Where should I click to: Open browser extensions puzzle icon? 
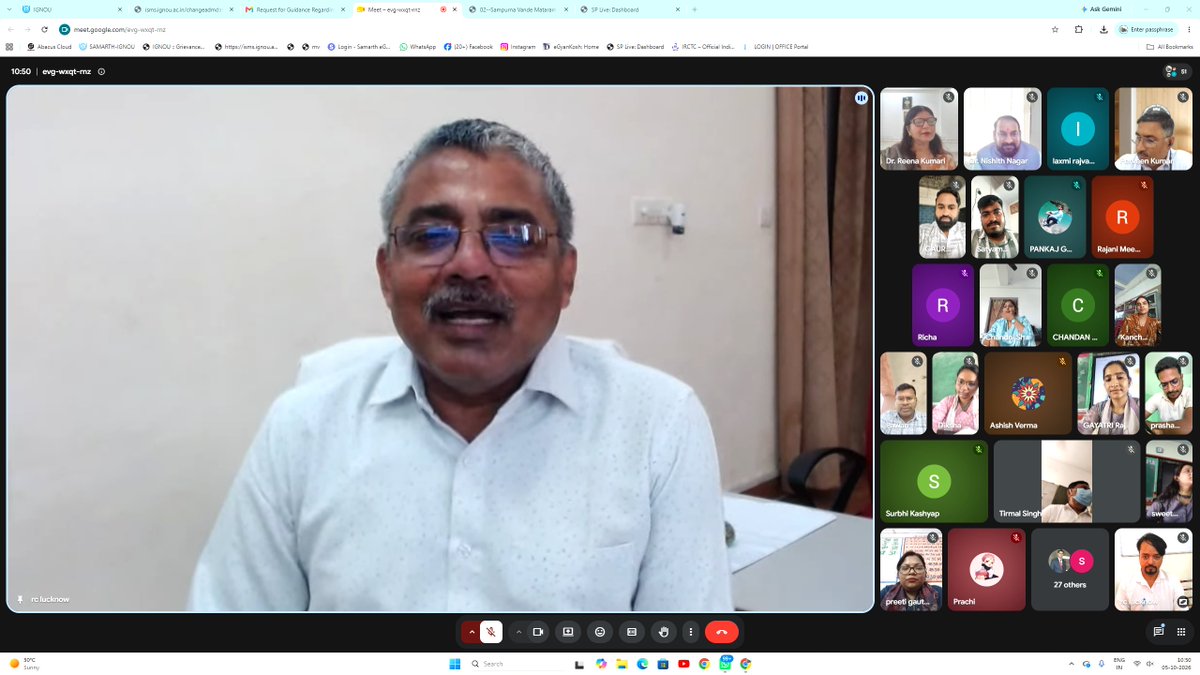(1079, 29)
